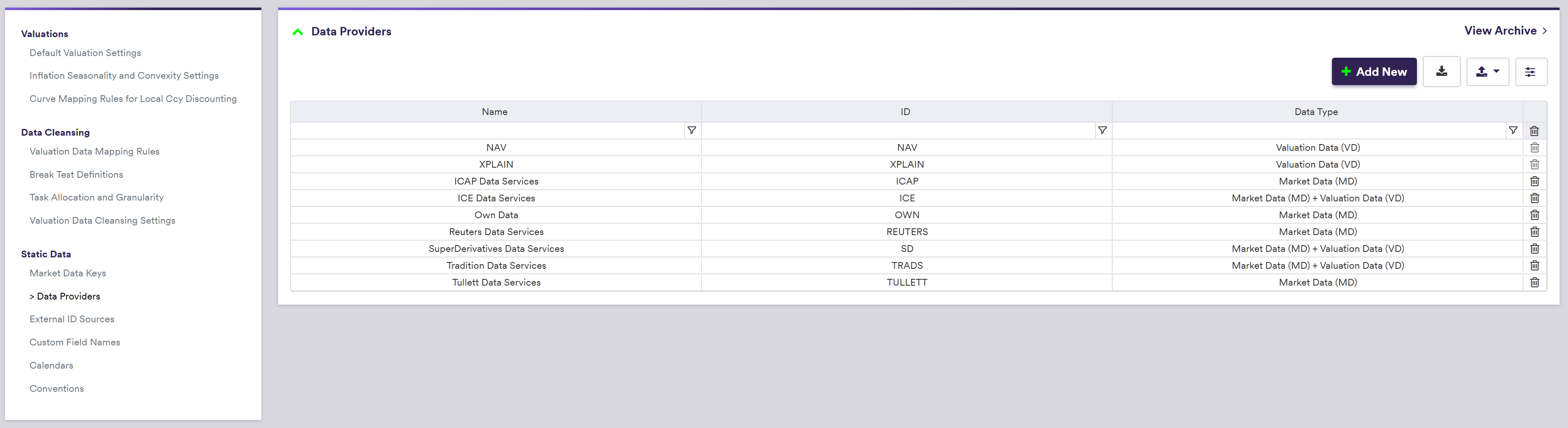Open Break Test Definitions page
Viewport: 1568px width, 428px height.
point(76,175)
